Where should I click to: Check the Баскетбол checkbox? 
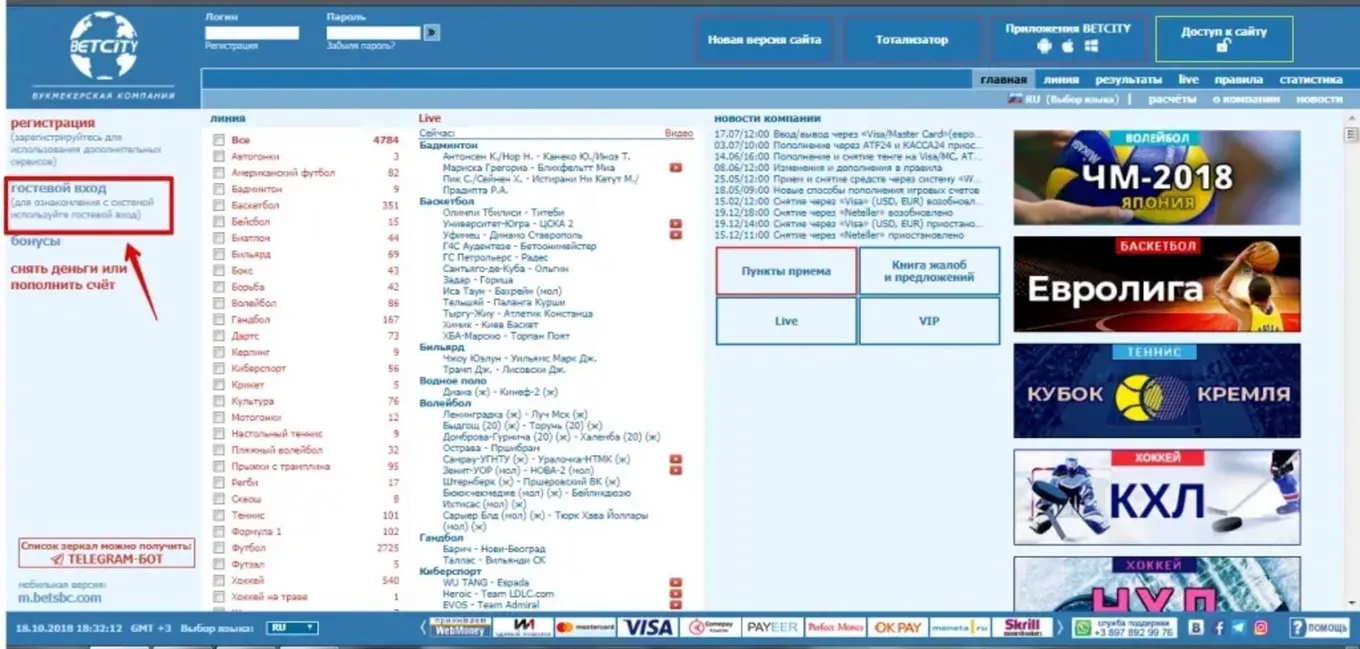click(218, 205)
